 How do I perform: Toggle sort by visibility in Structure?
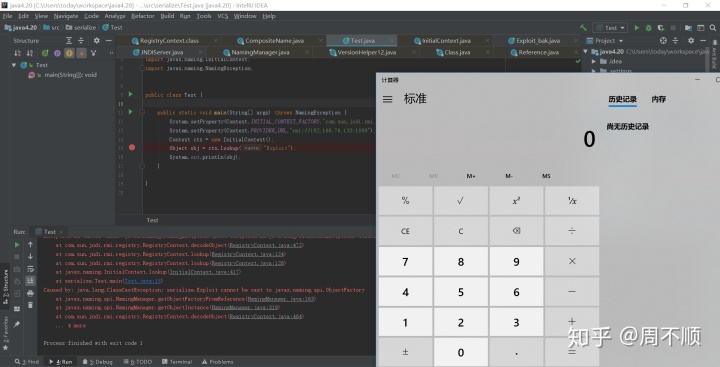[17, 53]
